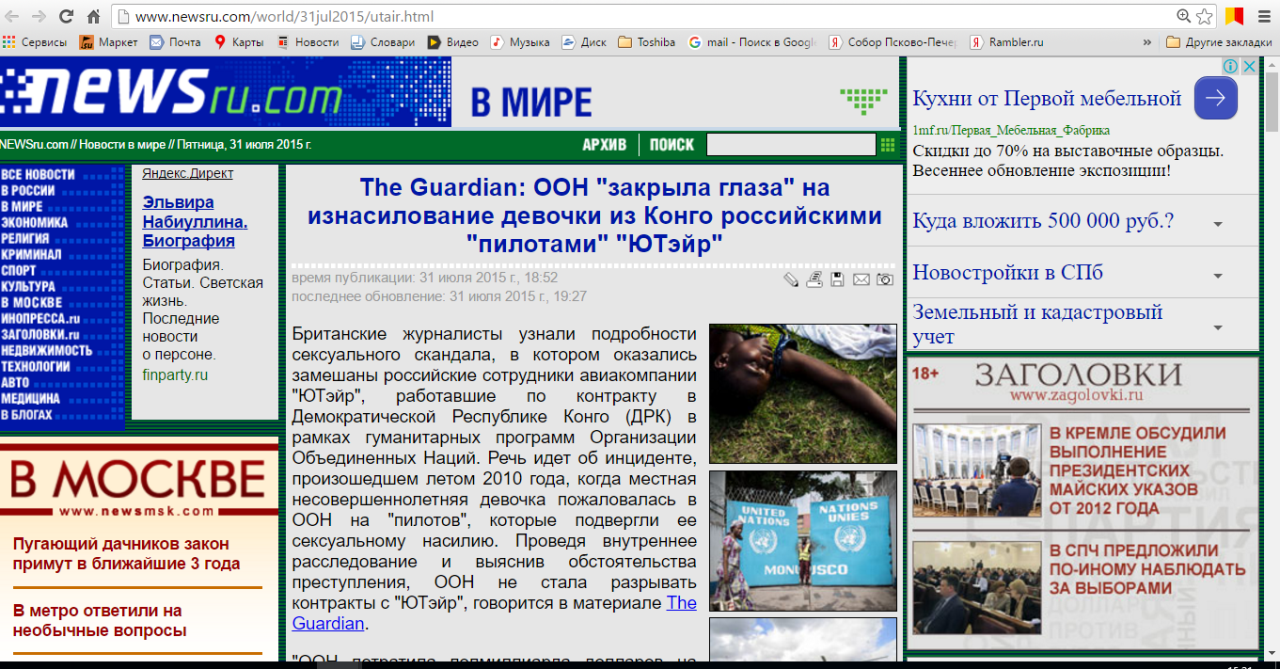1280x669 pixels.
Task: Click the NEWSru.com logo banner
Action: coord(226,93)
